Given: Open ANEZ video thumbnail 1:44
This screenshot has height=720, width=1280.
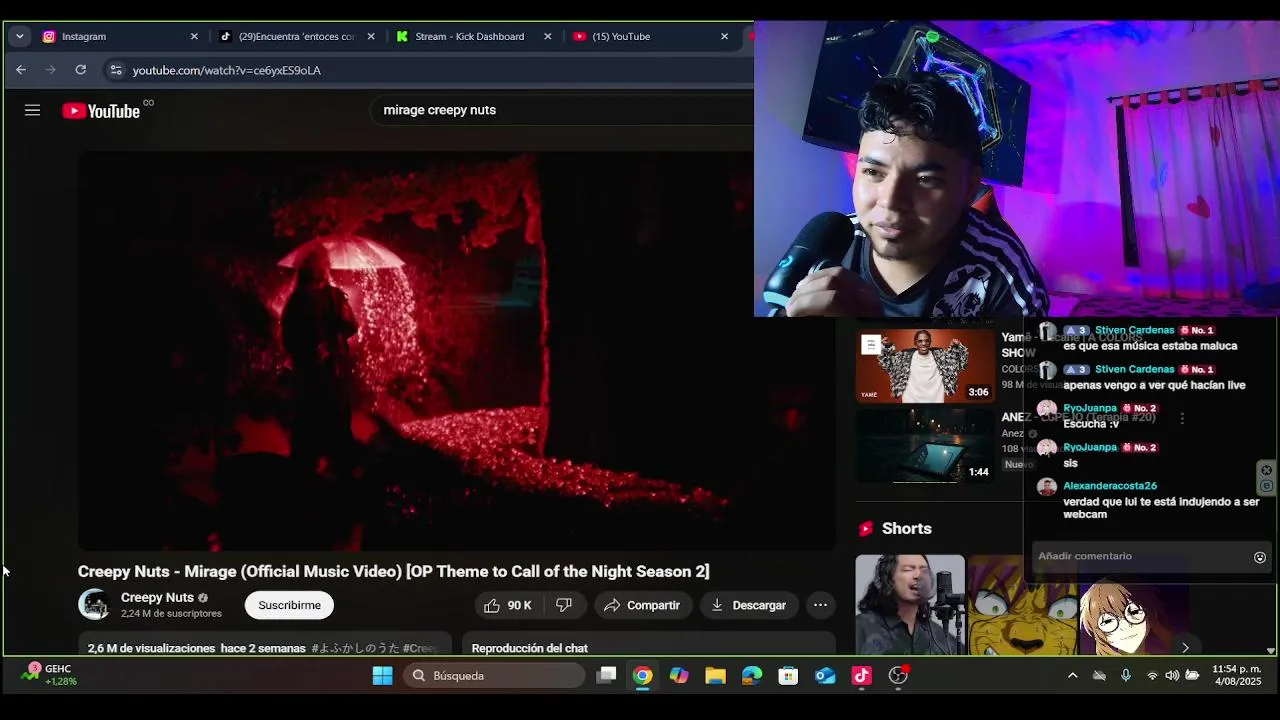Looking at the screenshot, I should click(x=925, y=445).
